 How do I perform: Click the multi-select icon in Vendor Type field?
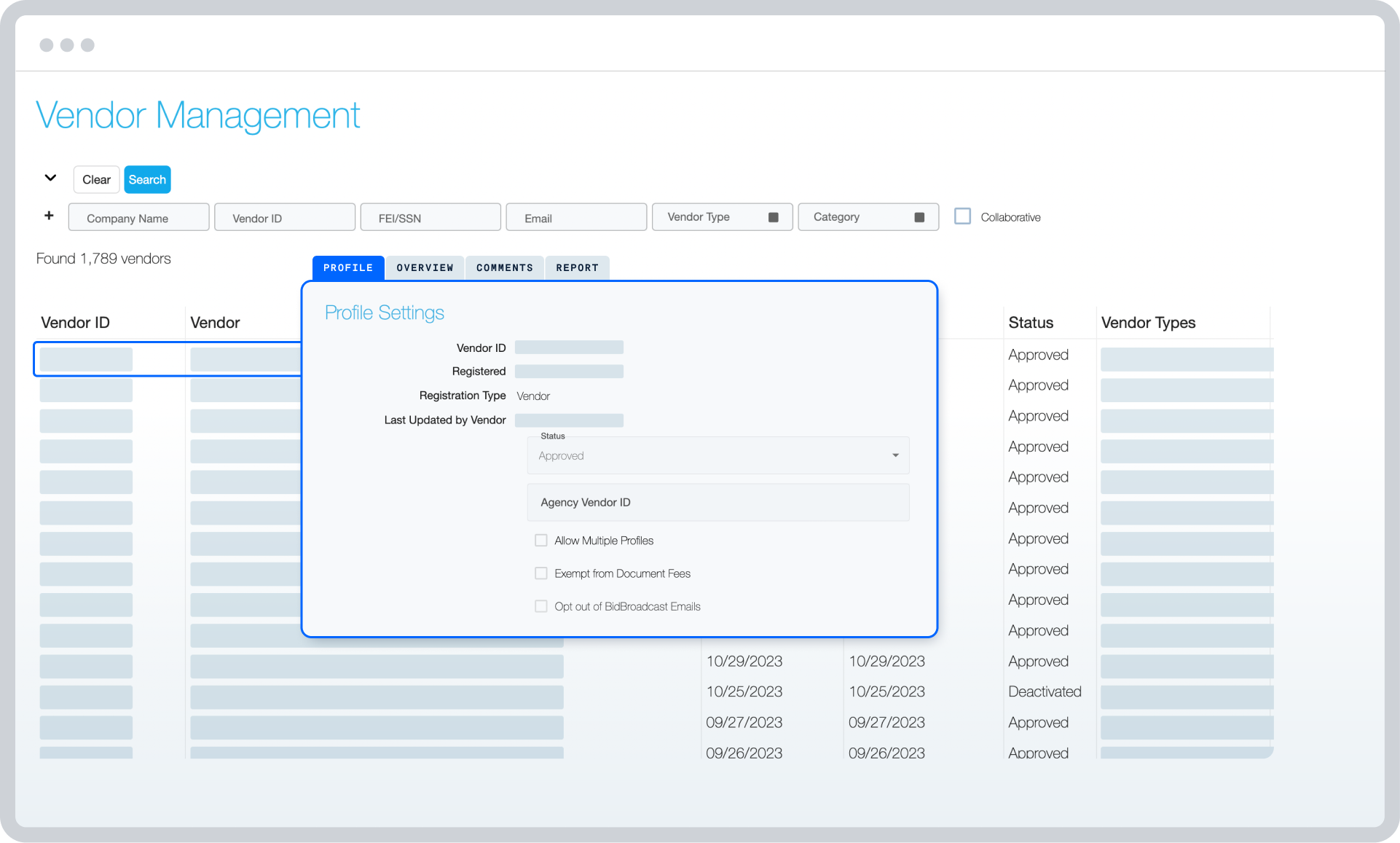774,216
